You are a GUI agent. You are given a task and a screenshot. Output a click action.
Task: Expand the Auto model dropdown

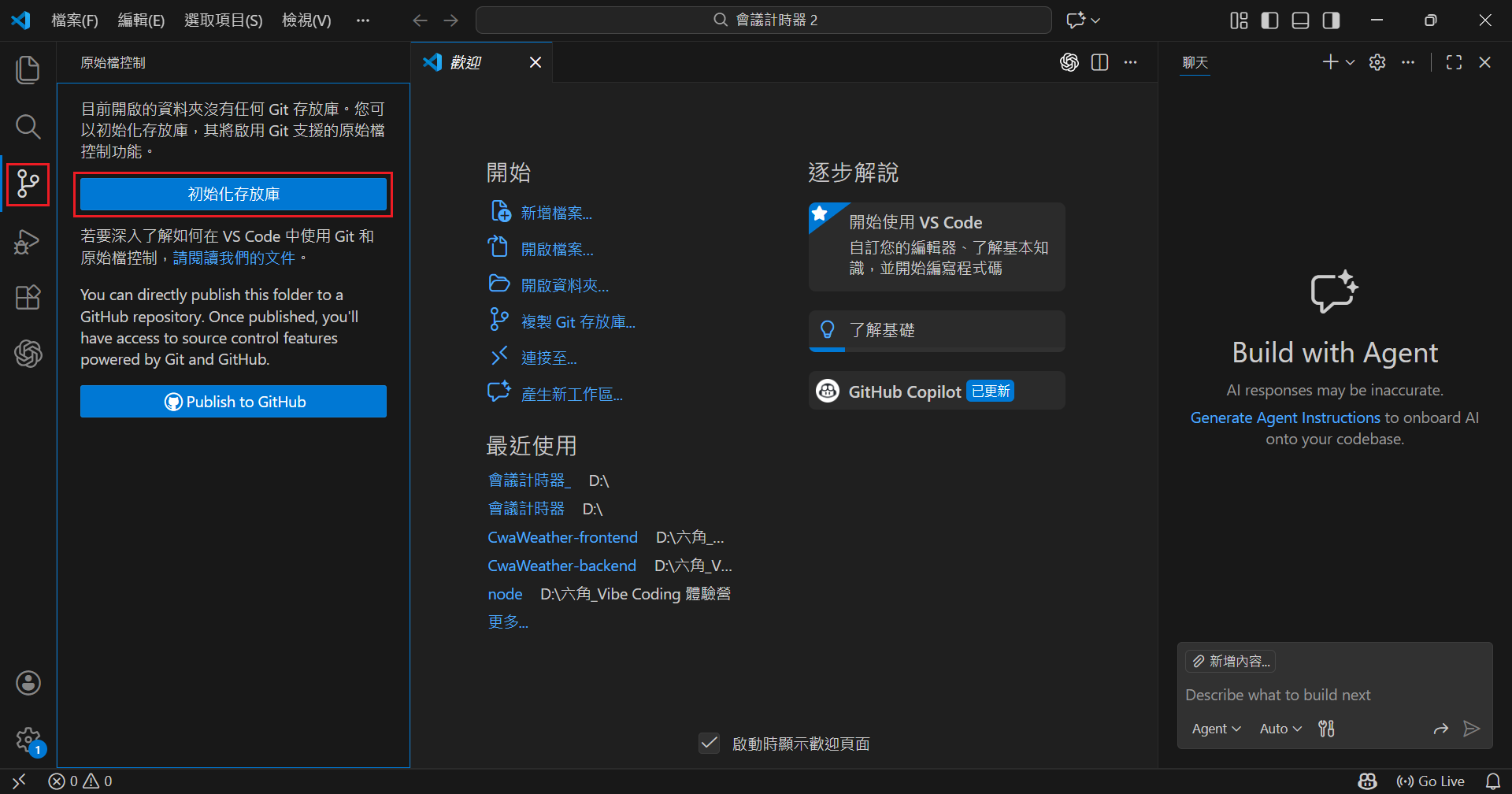[x=1280, y=729]
